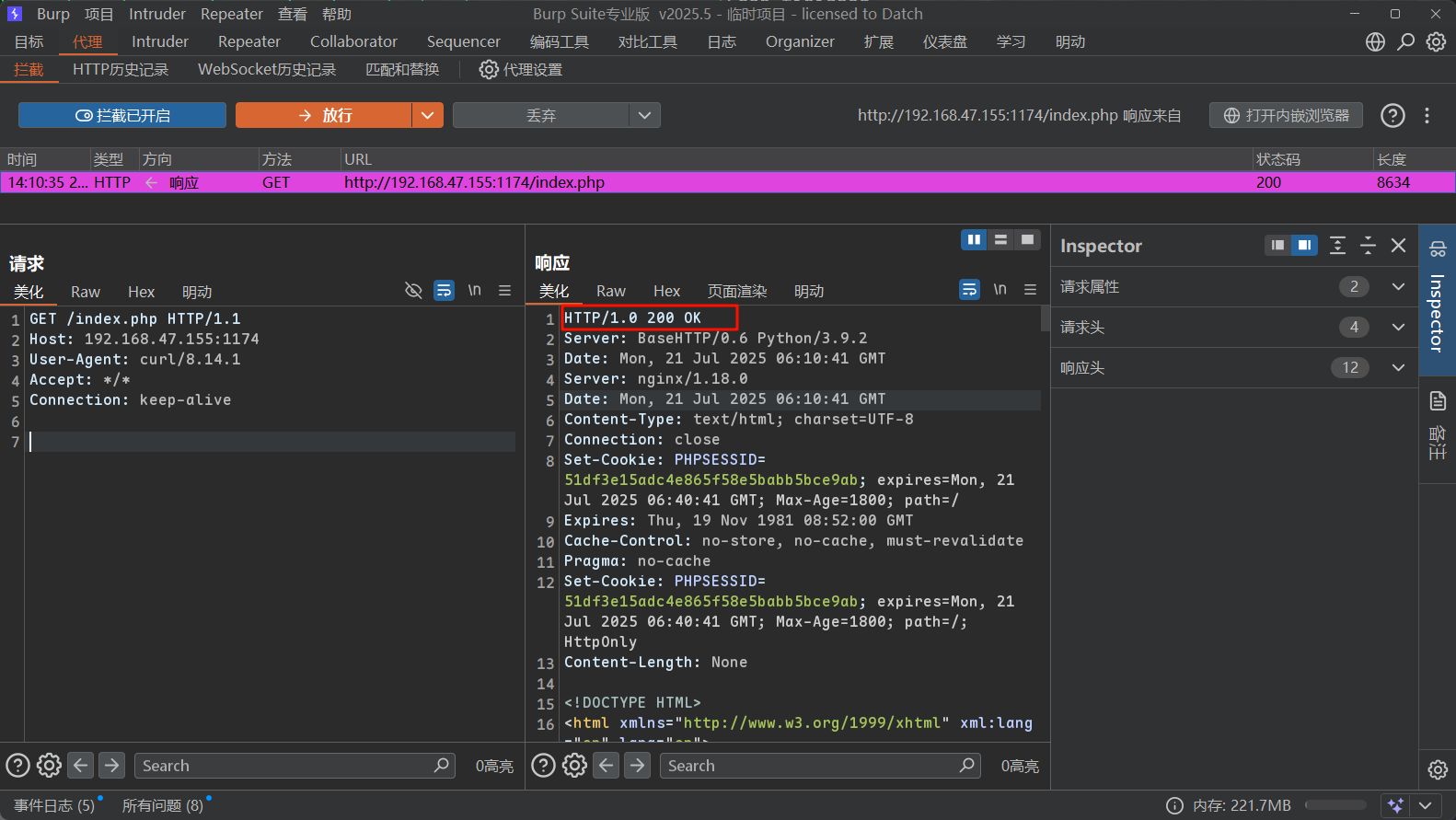
Task: Click the globe icon in top bar
Action: coord(1375,41)
